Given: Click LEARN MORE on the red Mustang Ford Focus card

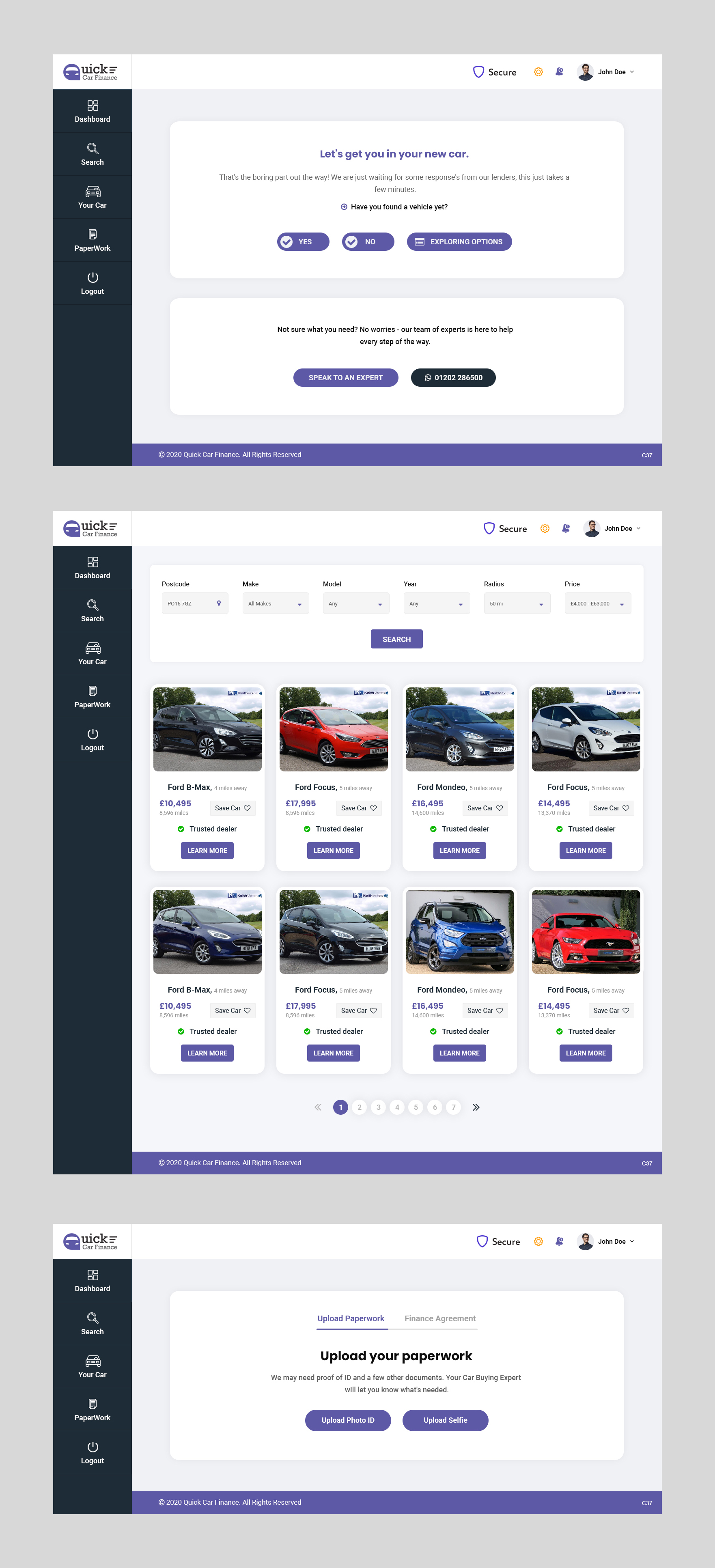Looking at the screenshot, I should click(x=586, y=1053).
